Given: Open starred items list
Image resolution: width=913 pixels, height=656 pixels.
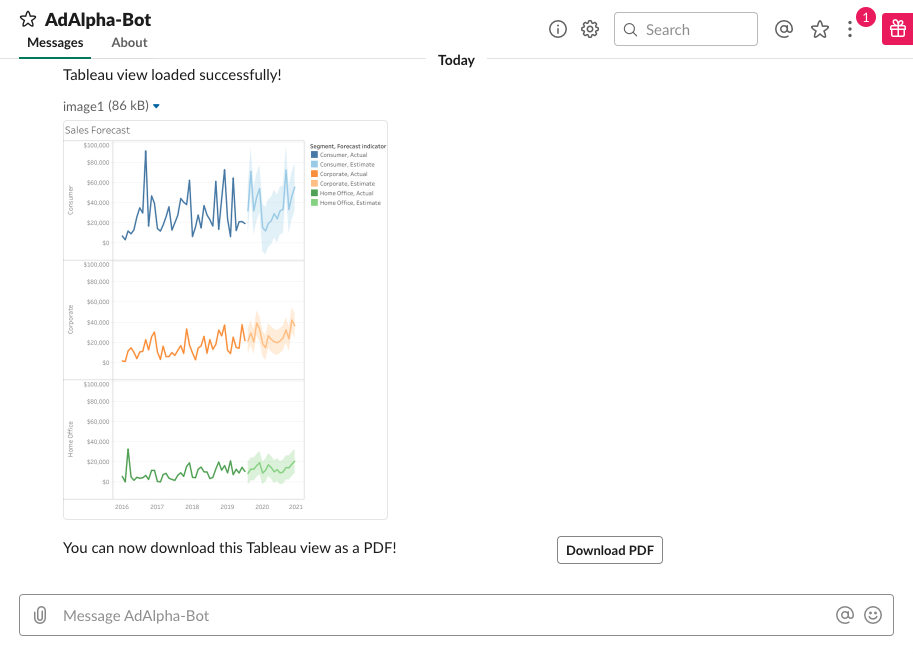Looking at the screenshot, I should point(820,29).
